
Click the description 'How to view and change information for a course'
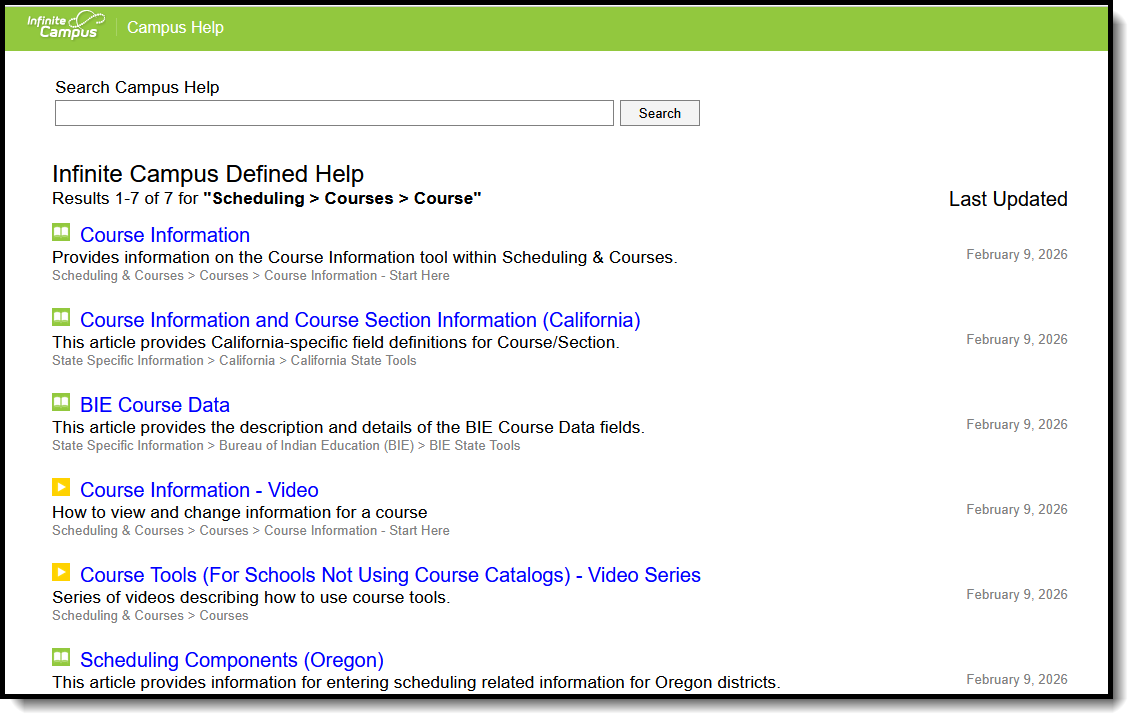240,512
